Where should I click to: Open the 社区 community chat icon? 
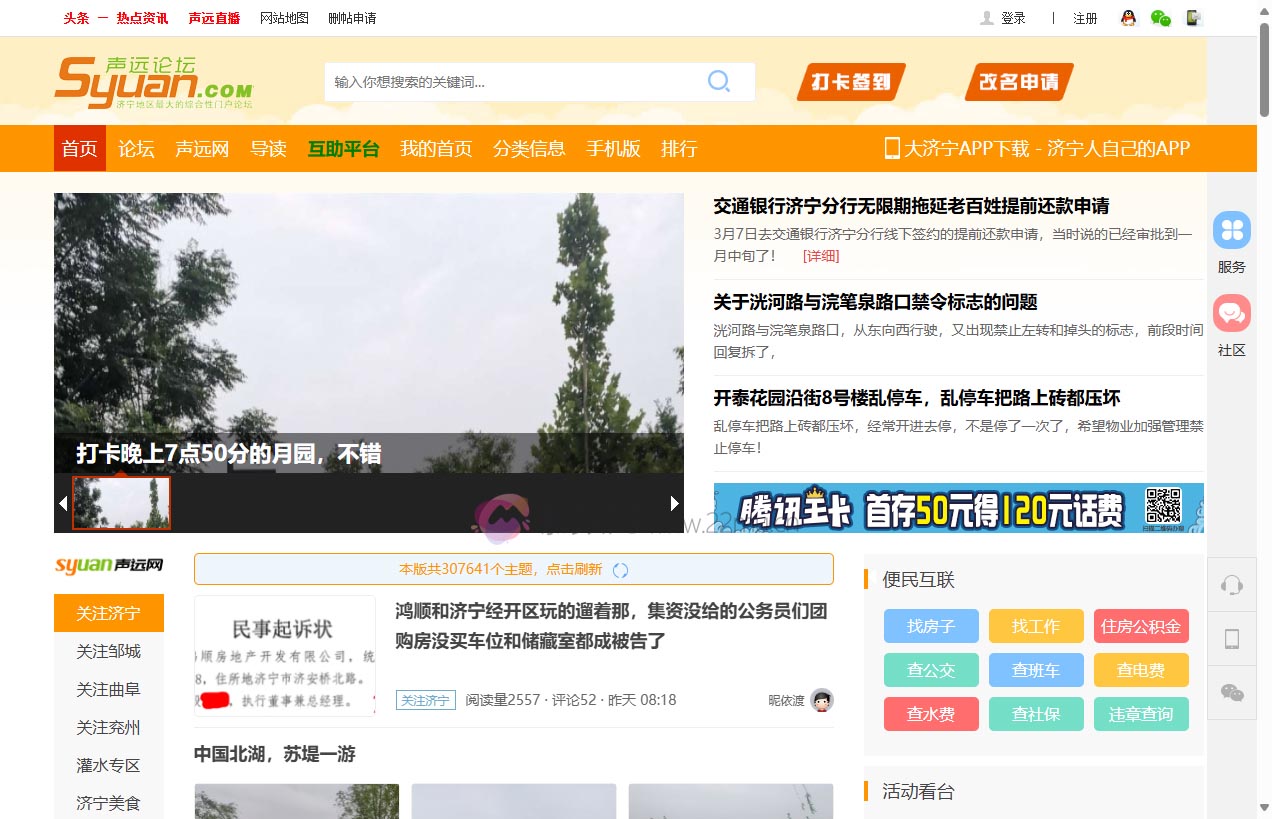[1231, 314]
